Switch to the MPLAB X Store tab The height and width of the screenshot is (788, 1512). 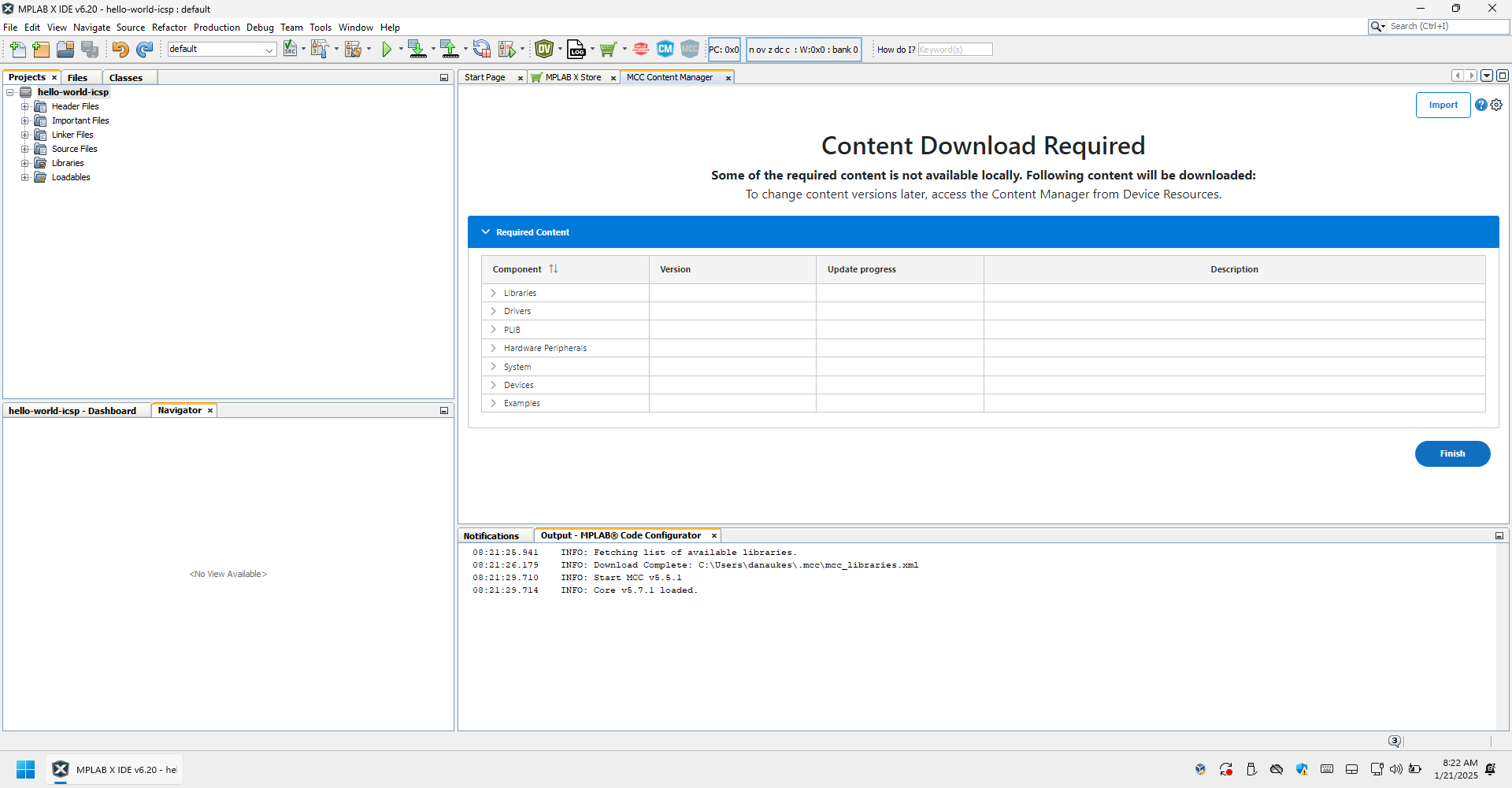573,77
